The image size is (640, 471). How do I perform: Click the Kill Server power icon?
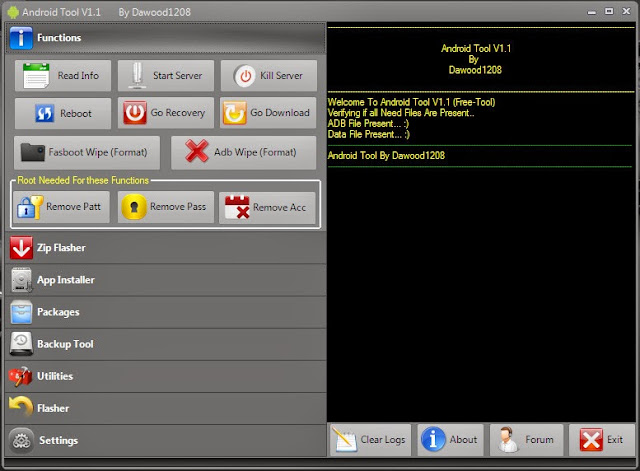245,76
